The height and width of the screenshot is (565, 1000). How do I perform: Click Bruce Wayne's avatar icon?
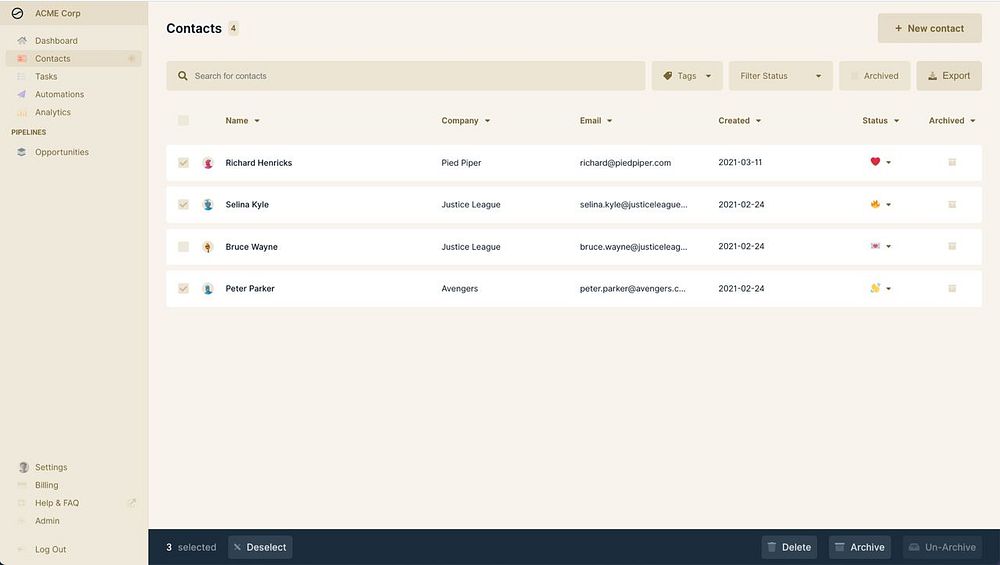(208, 247)
